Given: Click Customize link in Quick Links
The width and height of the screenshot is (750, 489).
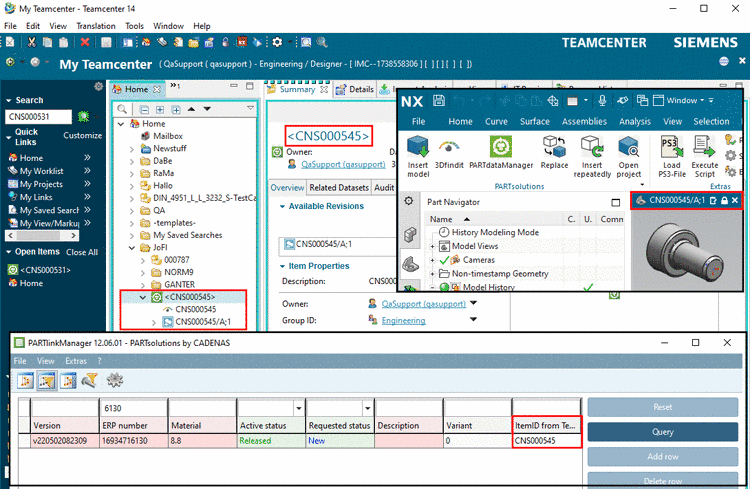Looking at the screenshot, I should click(82, 135).
